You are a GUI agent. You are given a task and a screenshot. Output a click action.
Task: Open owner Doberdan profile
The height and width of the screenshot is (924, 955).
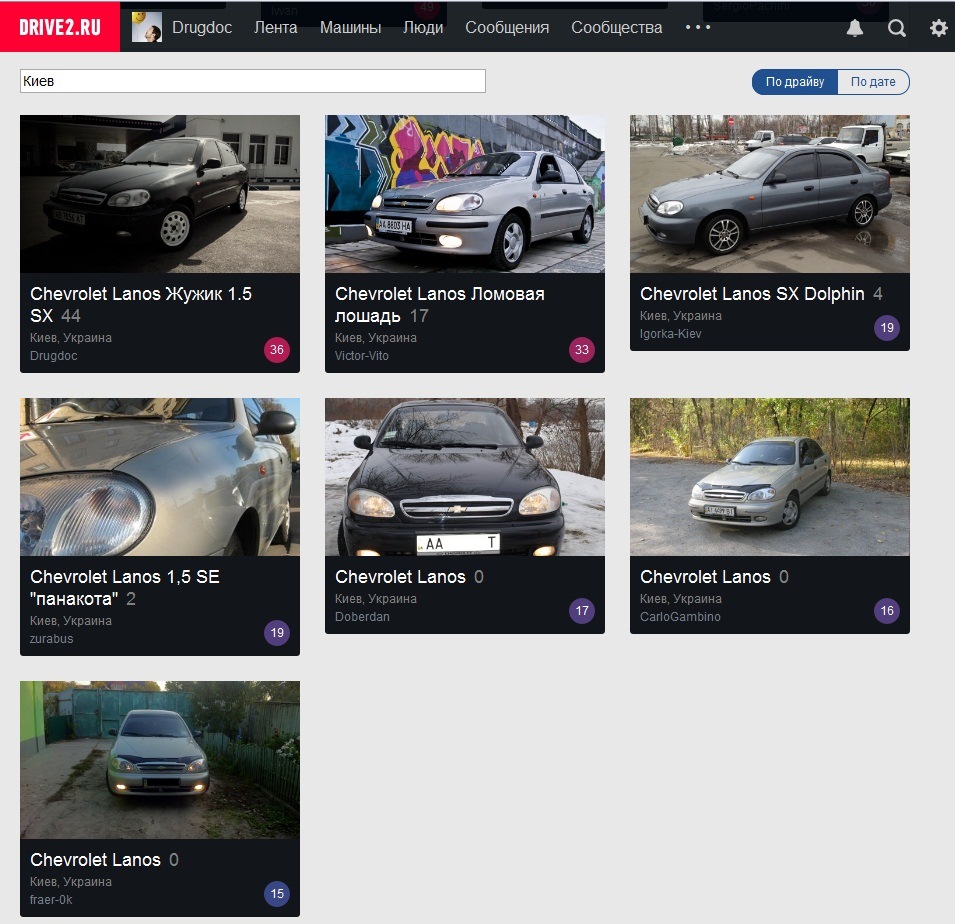coord(362,616)
